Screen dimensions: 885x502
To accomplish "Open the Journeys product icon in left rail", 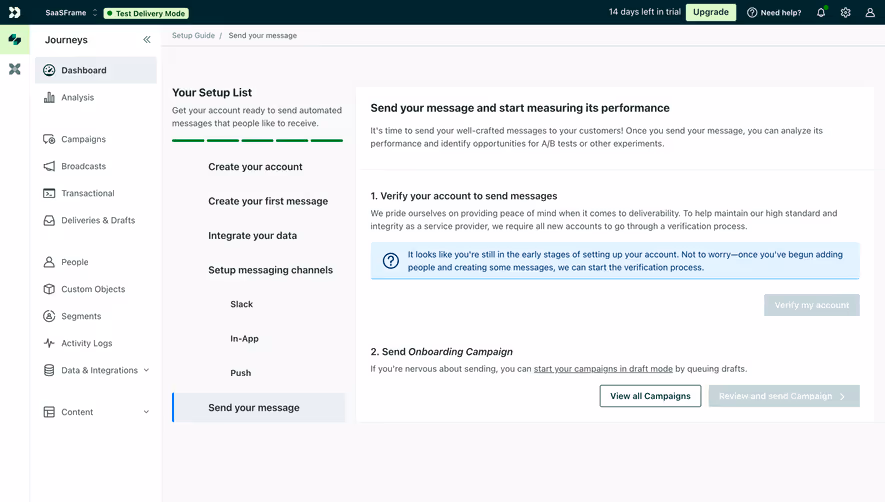I will 15,40.
